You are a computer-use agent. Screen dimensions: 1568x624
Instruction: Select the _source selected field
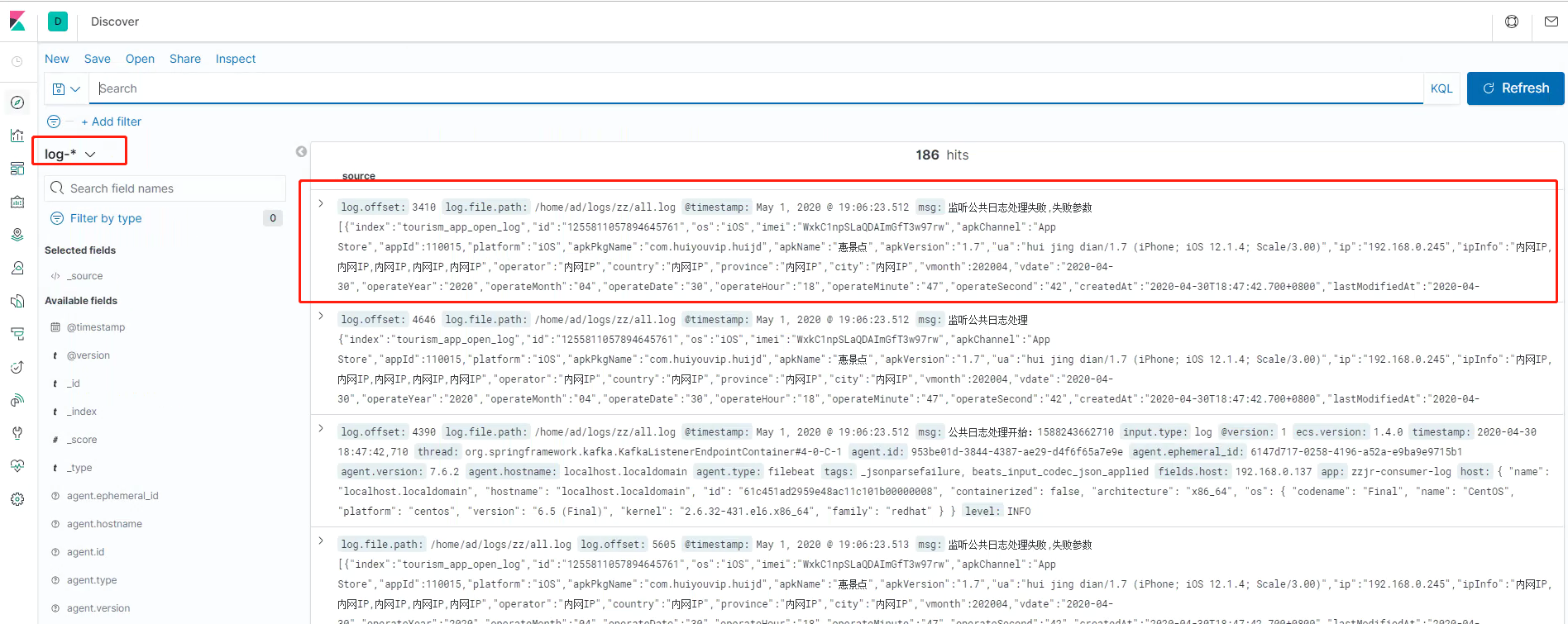pos(85,276)
